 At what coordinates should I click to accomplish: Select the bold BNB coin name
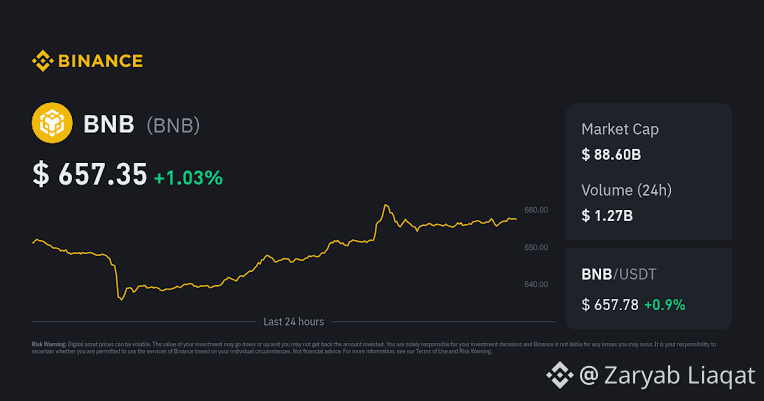(109, 124)
